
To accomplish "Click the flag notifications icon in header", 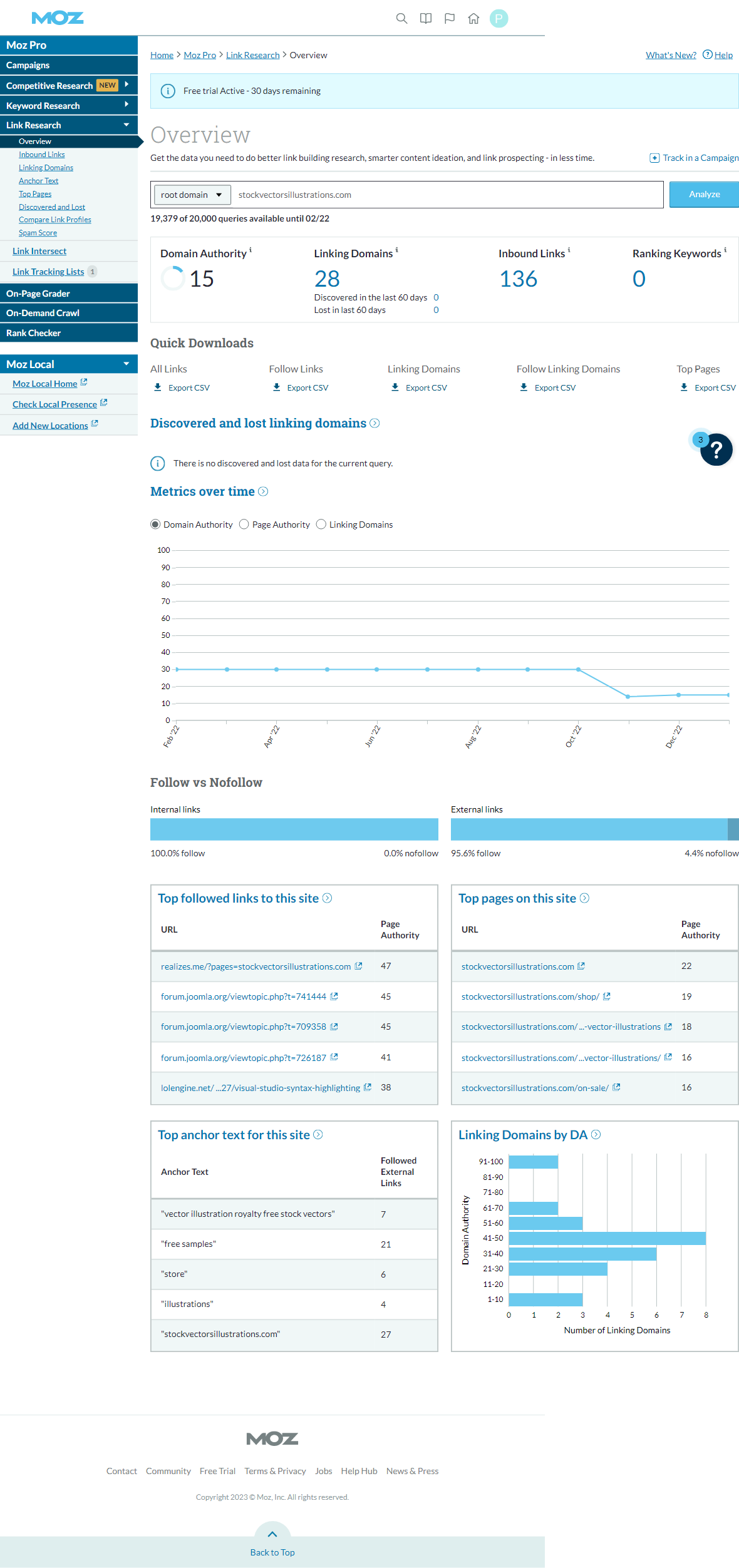I will coord(450,19).
